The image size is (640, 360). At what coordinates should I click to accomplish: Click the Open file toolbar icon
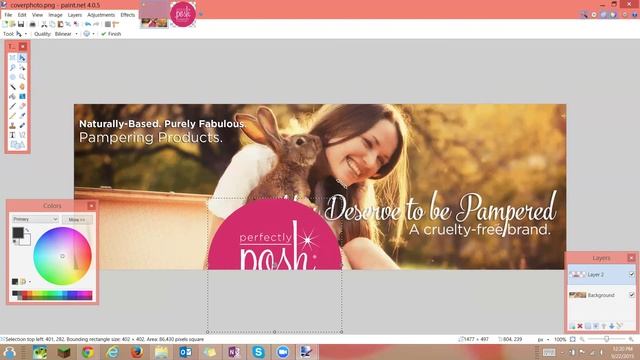tap(12, 24)
